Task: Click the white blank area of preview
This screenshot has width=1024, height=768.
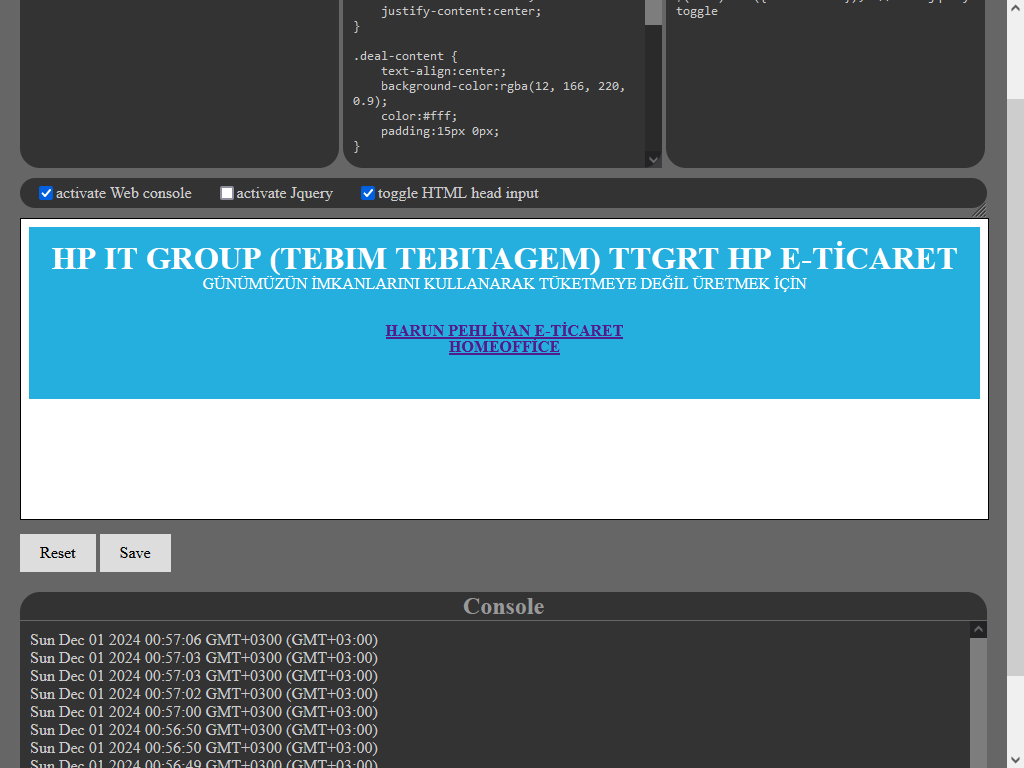Action: [504, 458]
